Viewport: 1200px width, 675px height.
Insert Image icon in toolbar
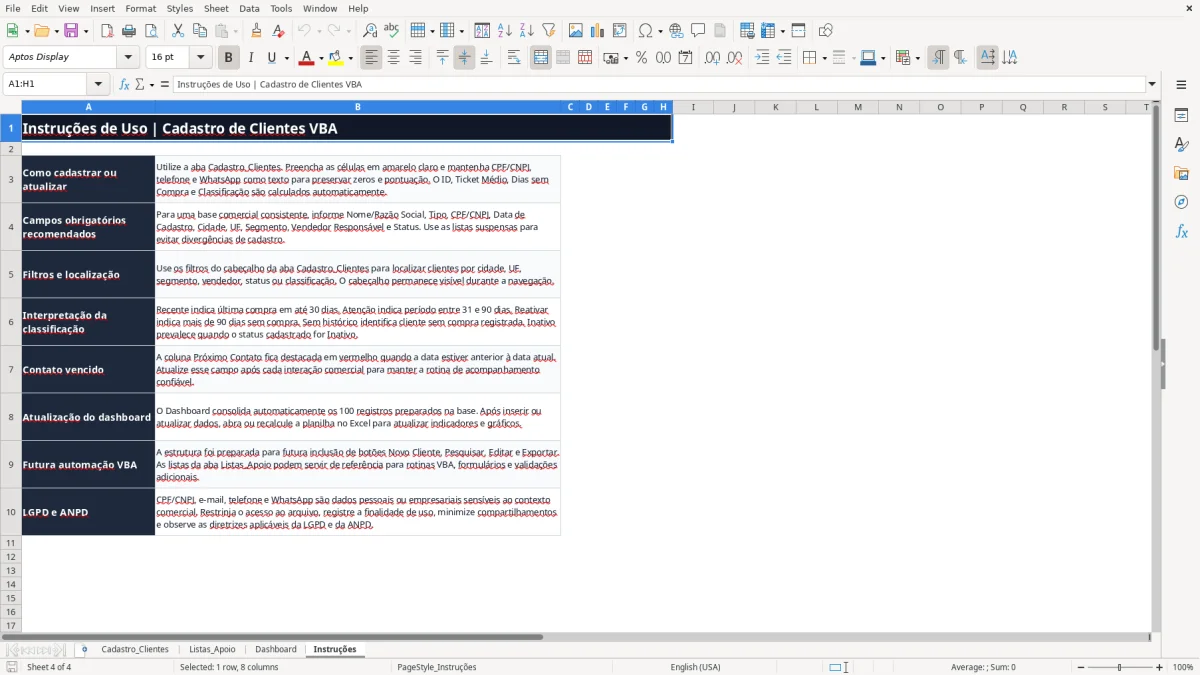pos(576,31)
